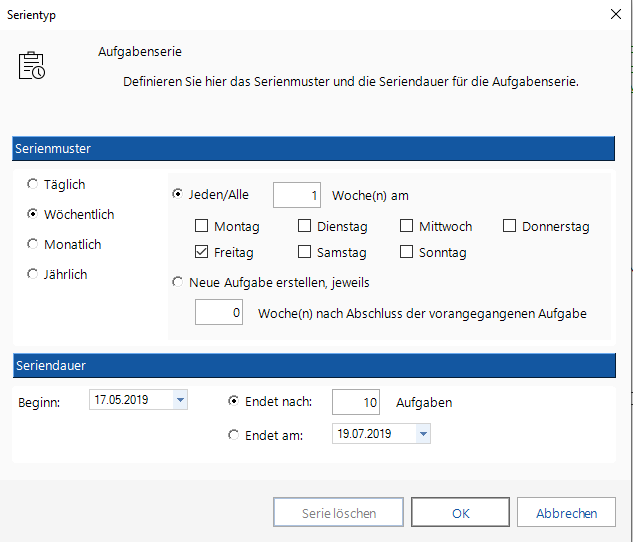Expand the Endet am date picker

(423, 434)
